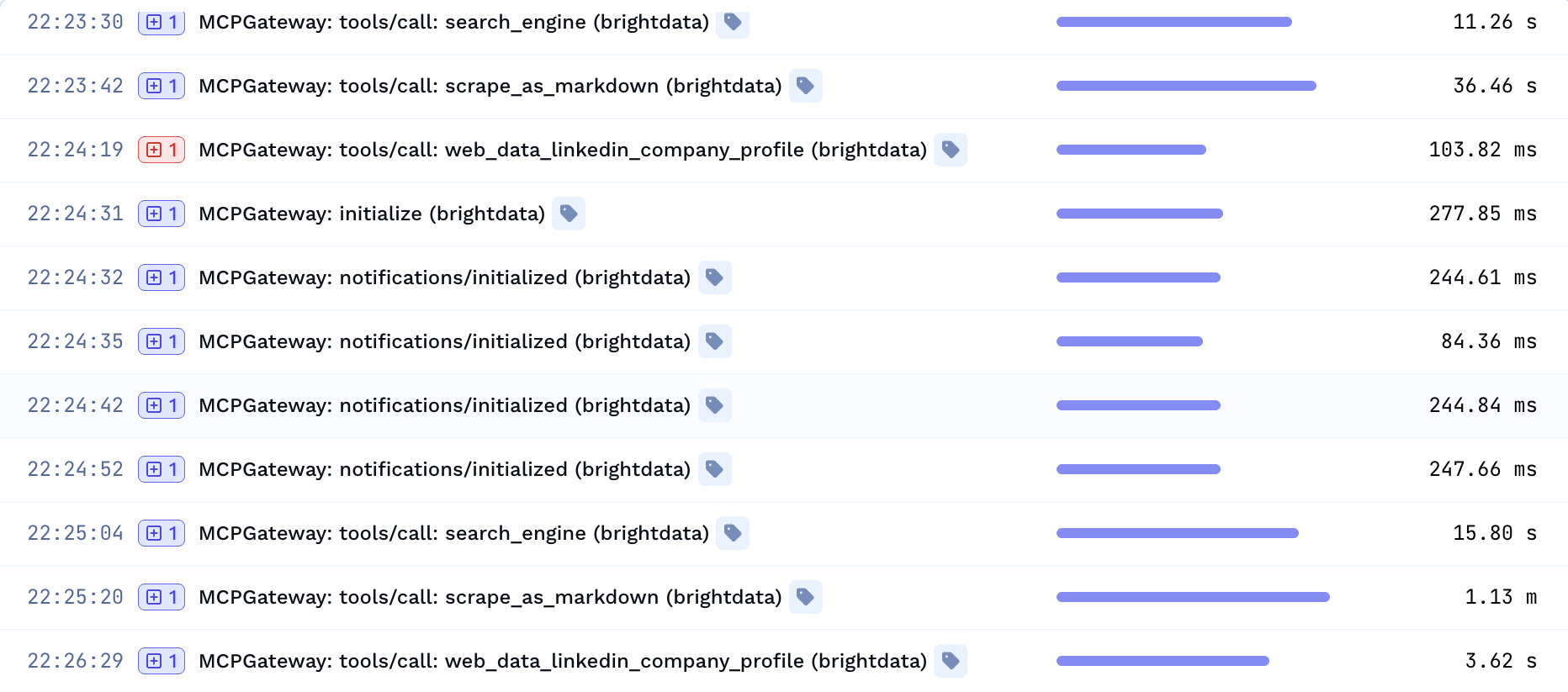Click the 84.36 ms duration value

pyautogui.click(x=1489, y=341)
